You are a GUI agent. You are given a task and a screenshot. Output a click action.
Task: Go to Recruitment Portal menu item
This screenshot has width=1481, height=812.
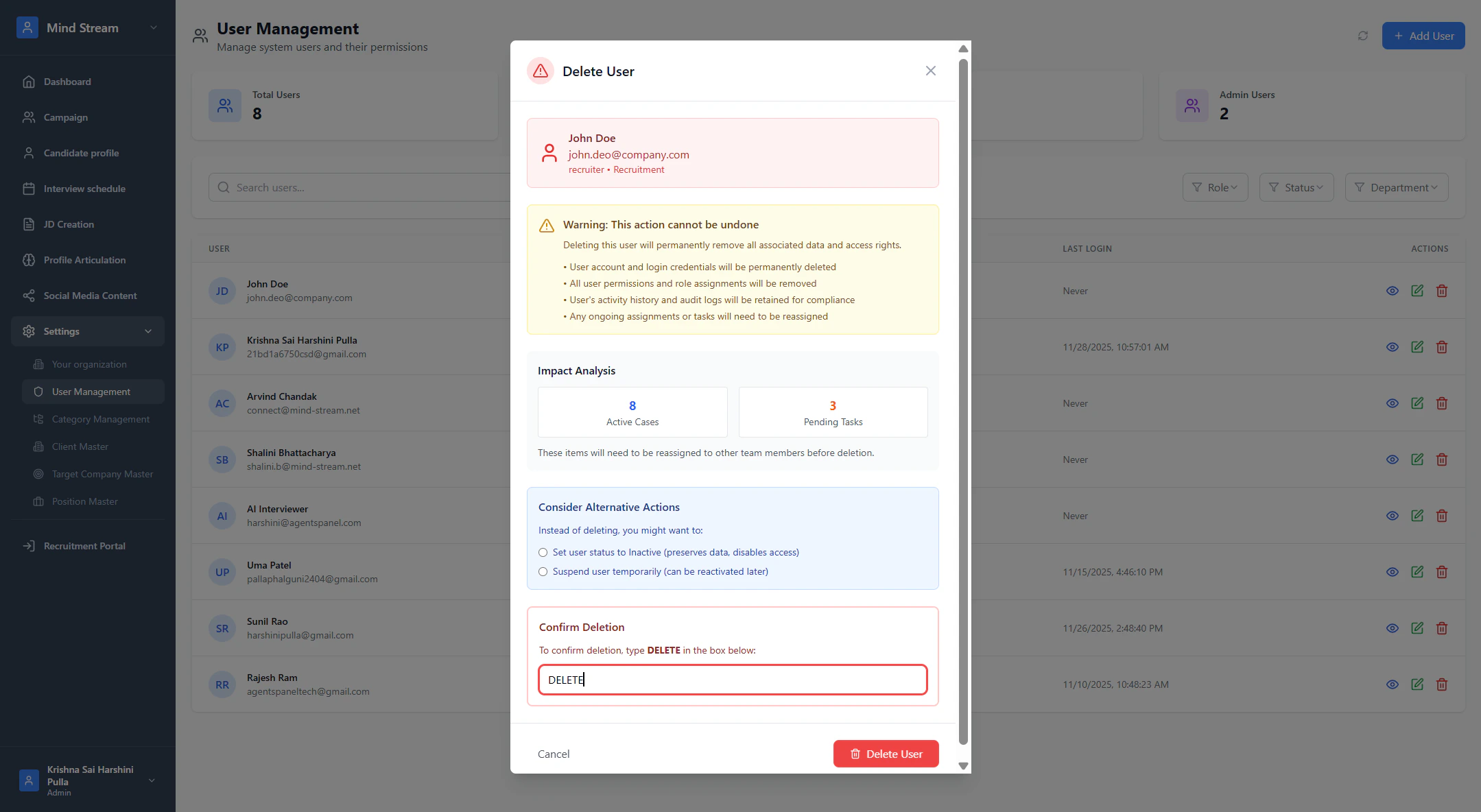pos(84,546)
